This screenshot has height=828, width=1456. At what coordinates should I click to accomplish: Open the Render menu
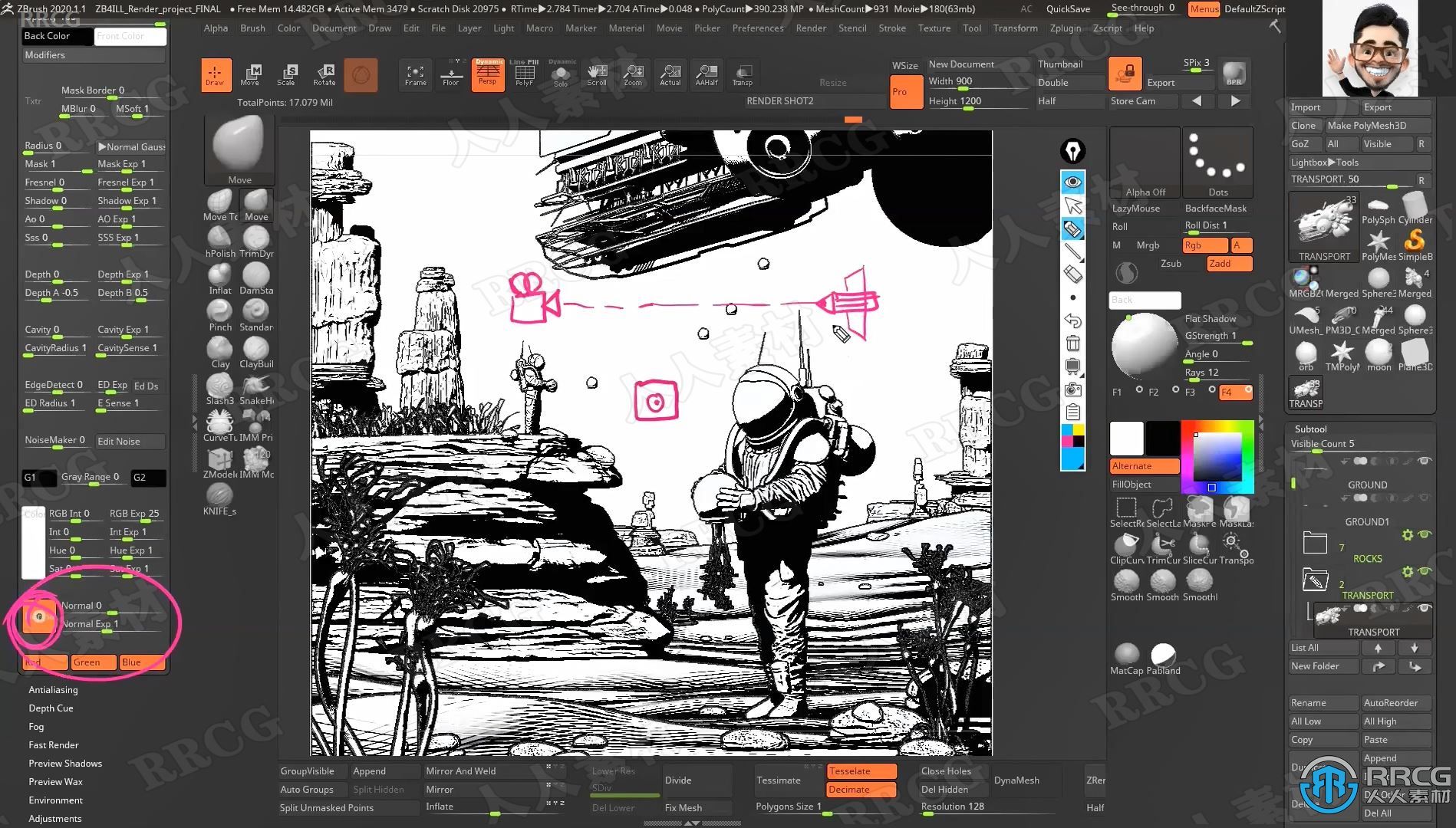coord(811,28)
